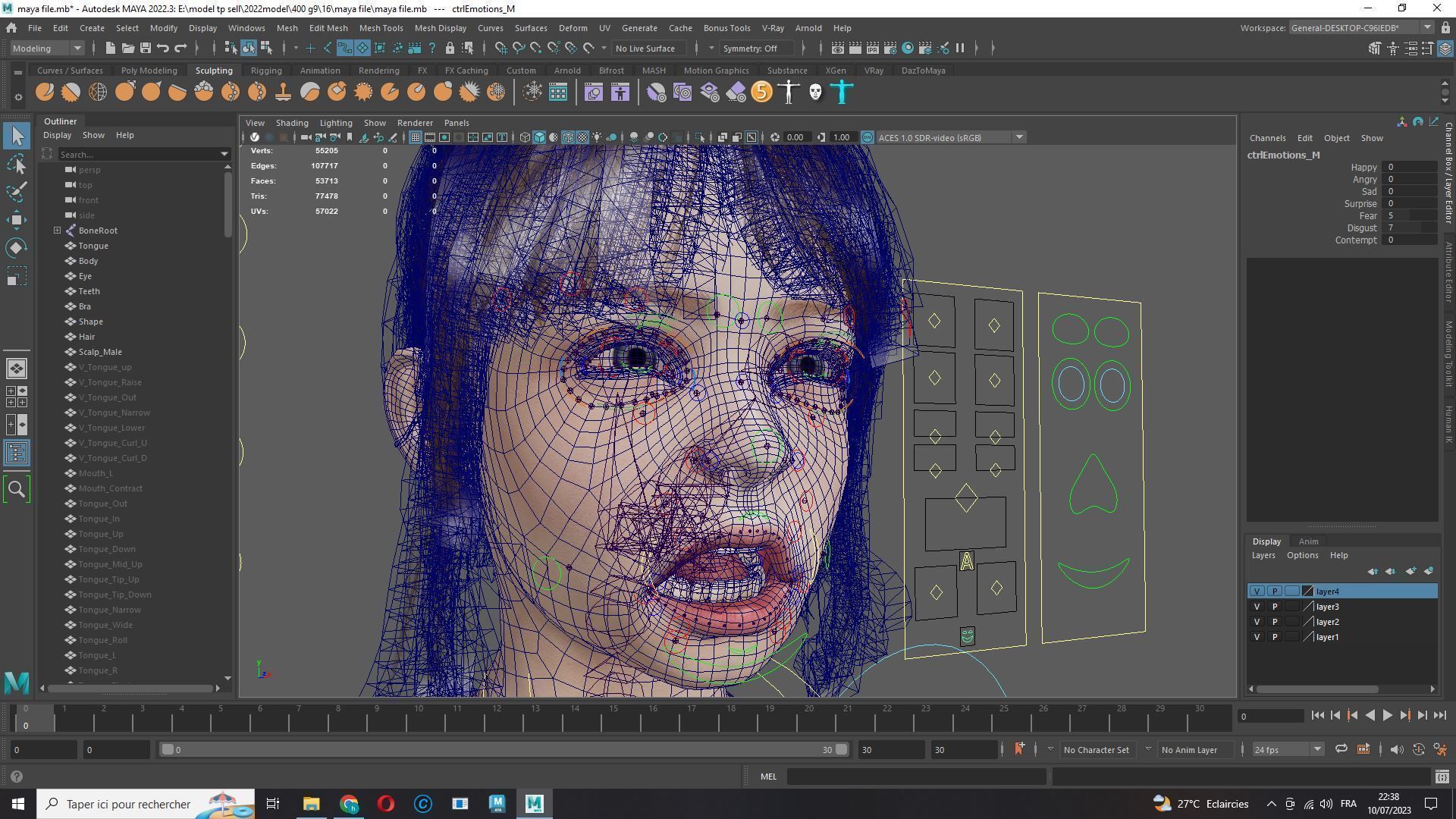
Task: Expand the BoneRoot node in Outliner
Action: (x=57, y=231)
